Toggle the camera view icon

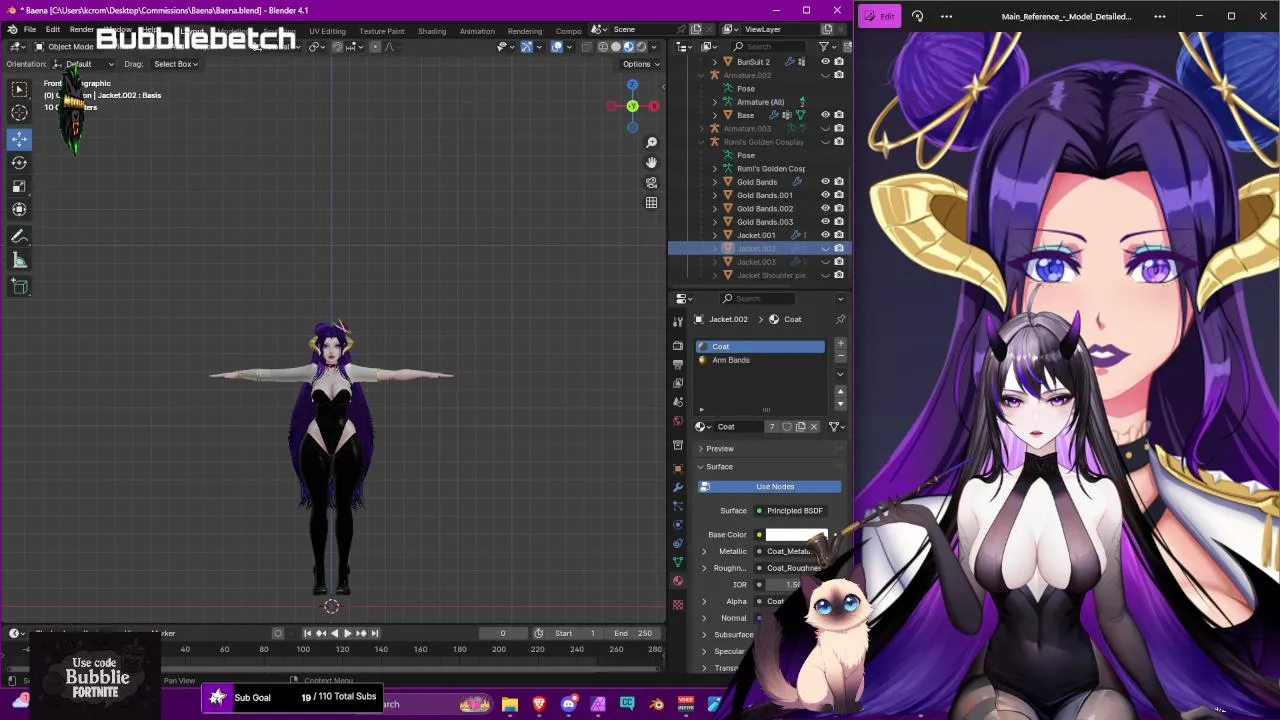[x=651, y=183]
